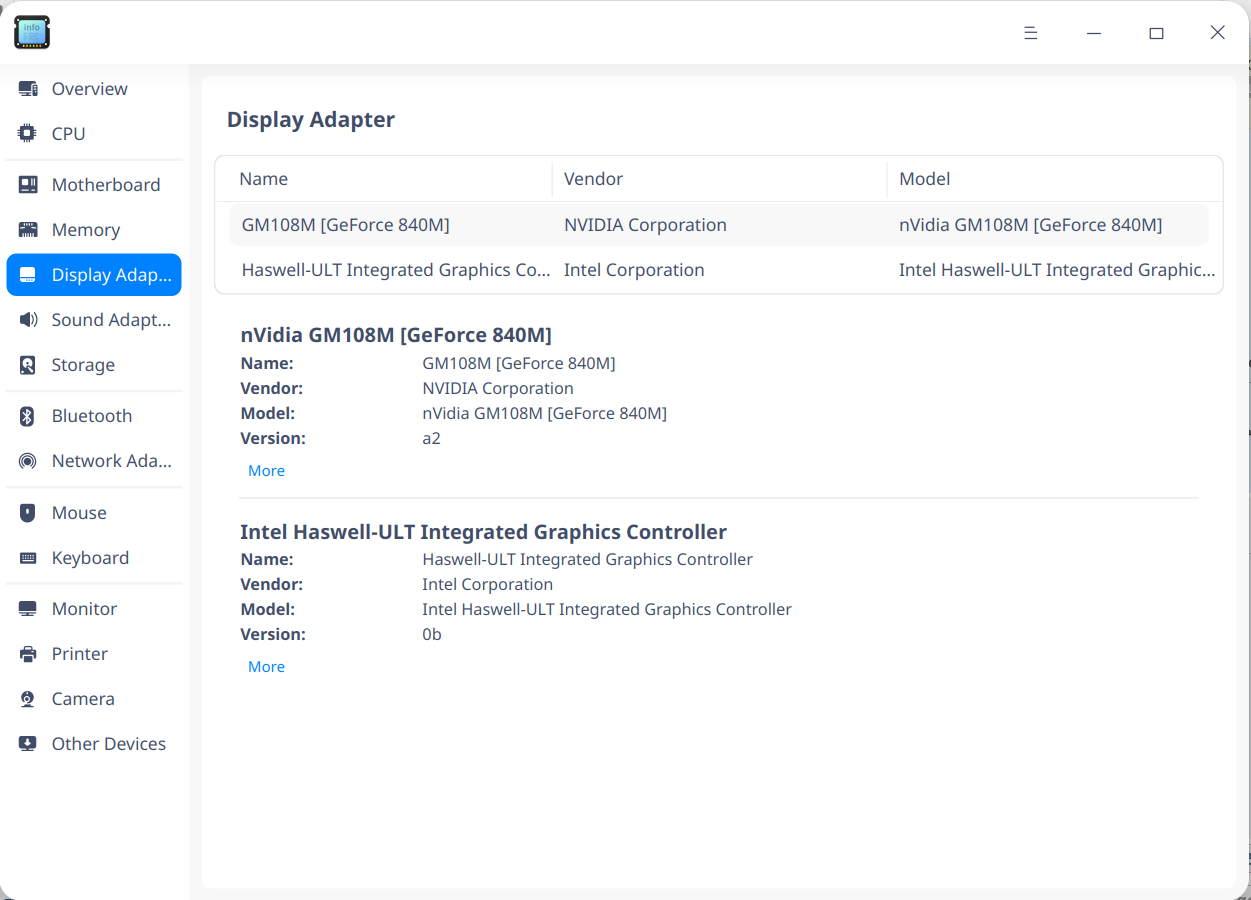Click the Bluetooth symbol icon

click(28, 416)
